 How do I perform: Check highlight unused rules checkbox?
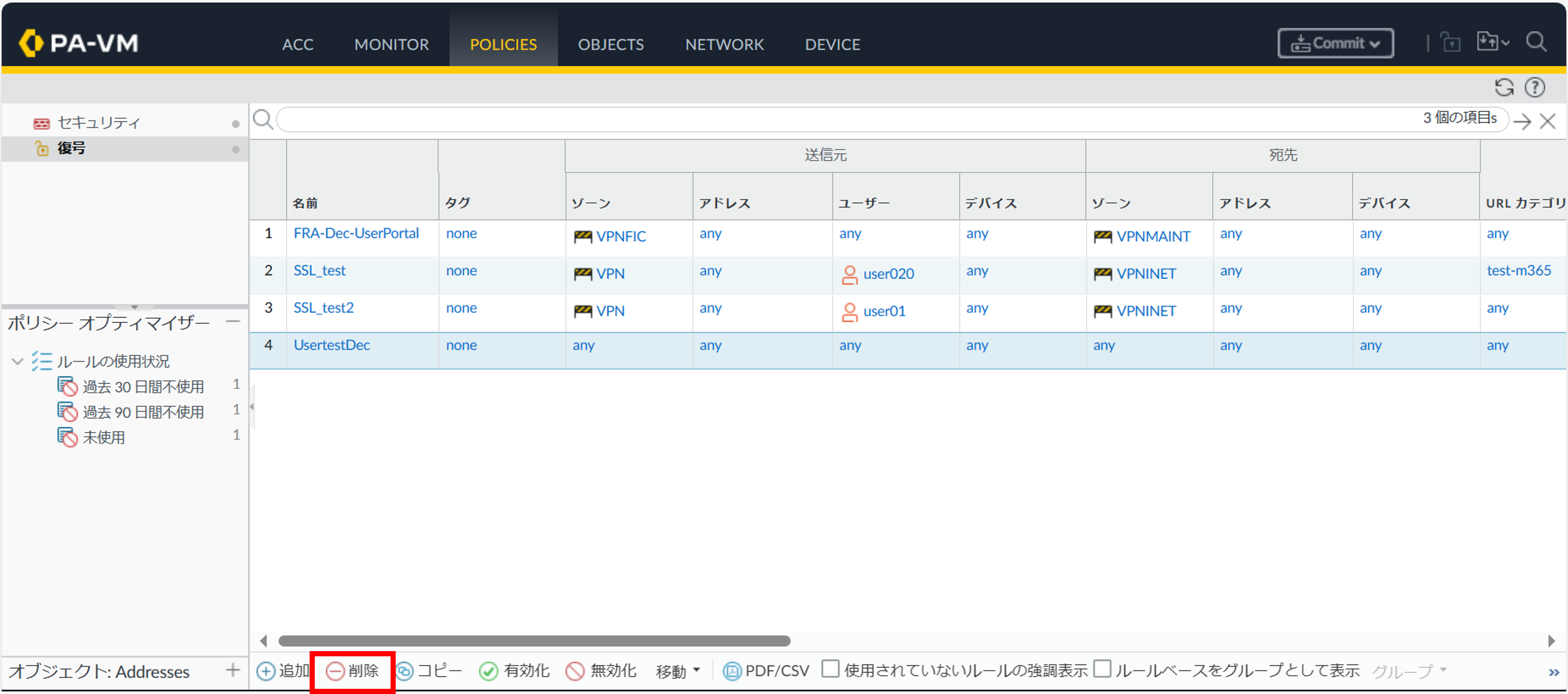(x=830, y=669)
